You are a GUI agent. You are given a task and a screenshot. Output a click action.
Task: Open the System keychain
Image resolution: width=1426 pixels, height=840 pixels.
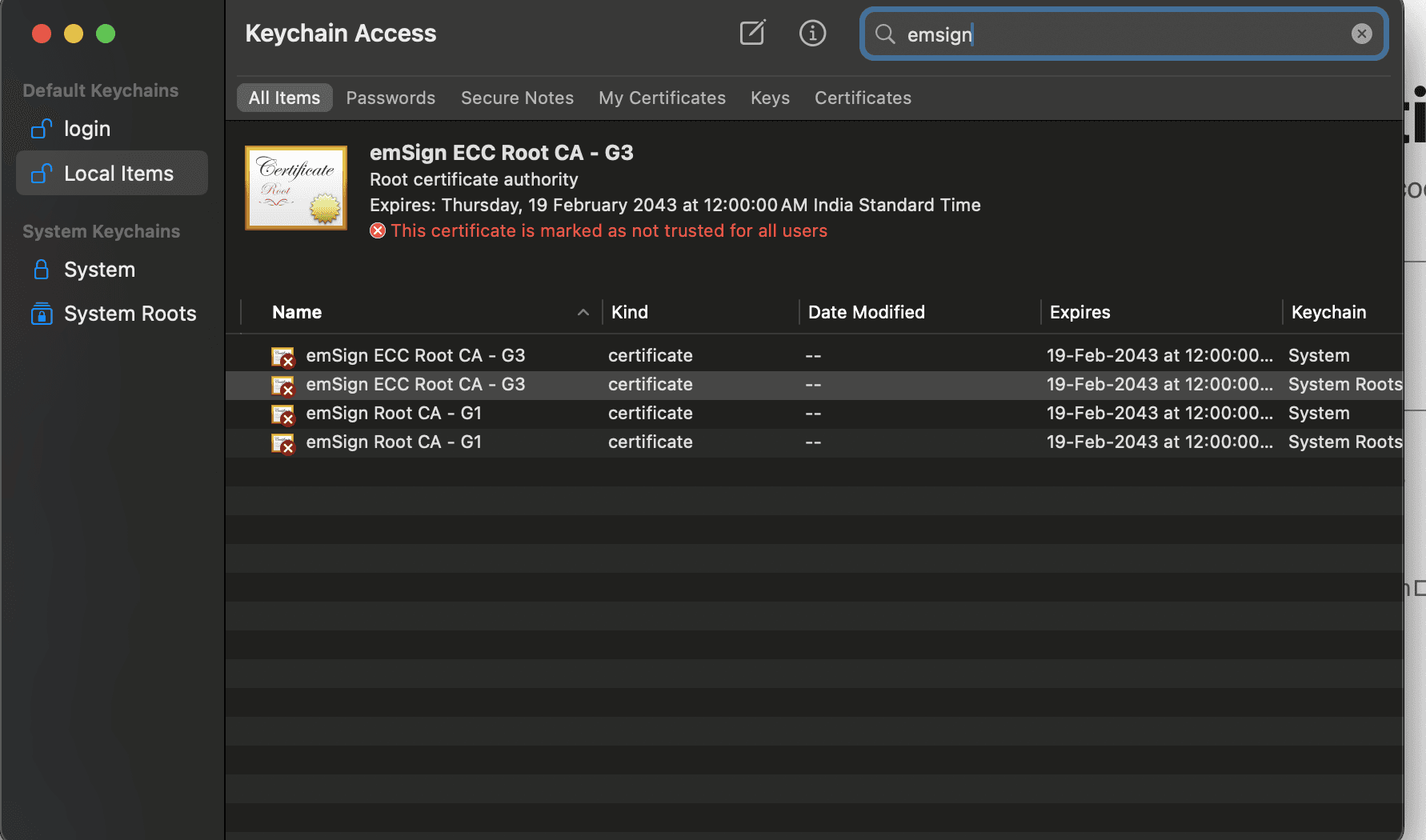pyautogui.click(x=112, y=270)
